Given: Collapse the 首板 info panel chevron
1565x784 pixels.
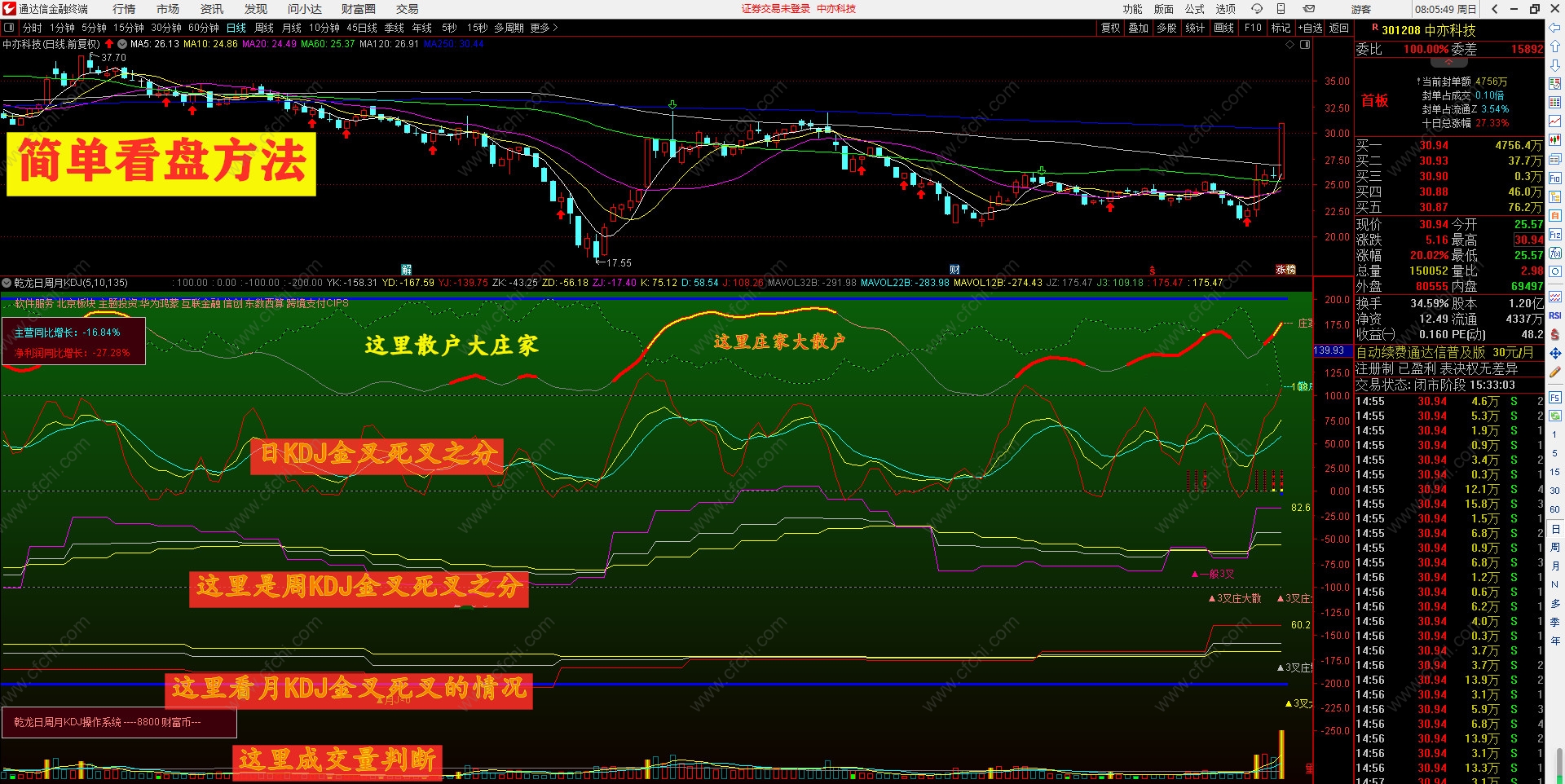Looking at the screenshot, I should coord(1448,62).
